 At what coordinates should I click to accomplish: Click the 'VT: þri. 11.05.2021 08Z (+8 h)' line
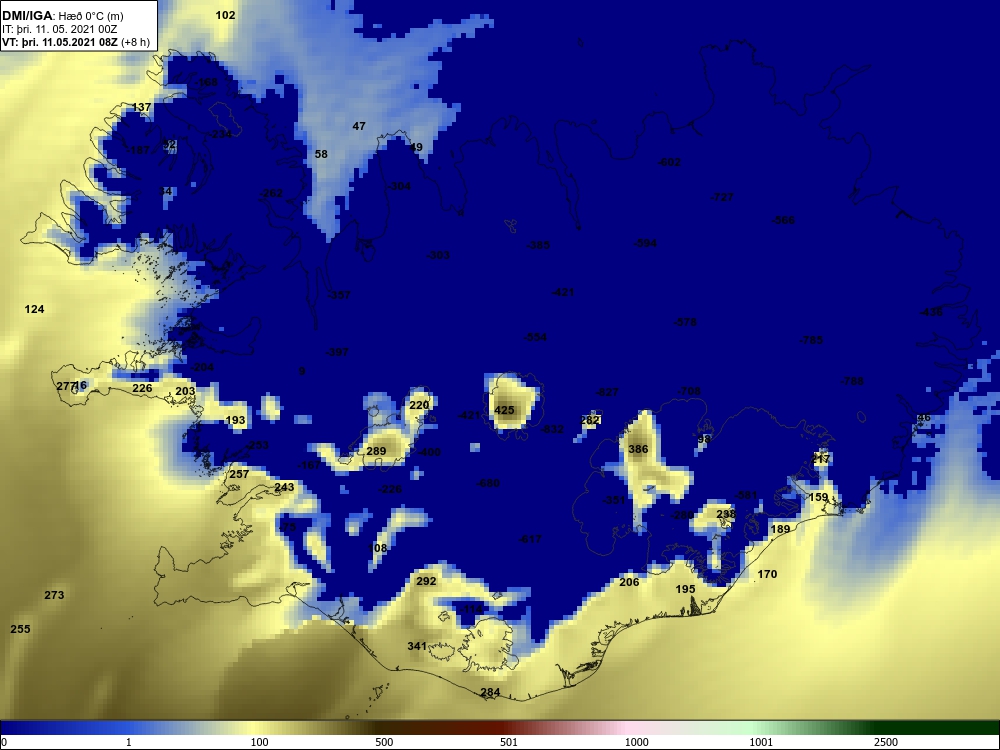76,42
